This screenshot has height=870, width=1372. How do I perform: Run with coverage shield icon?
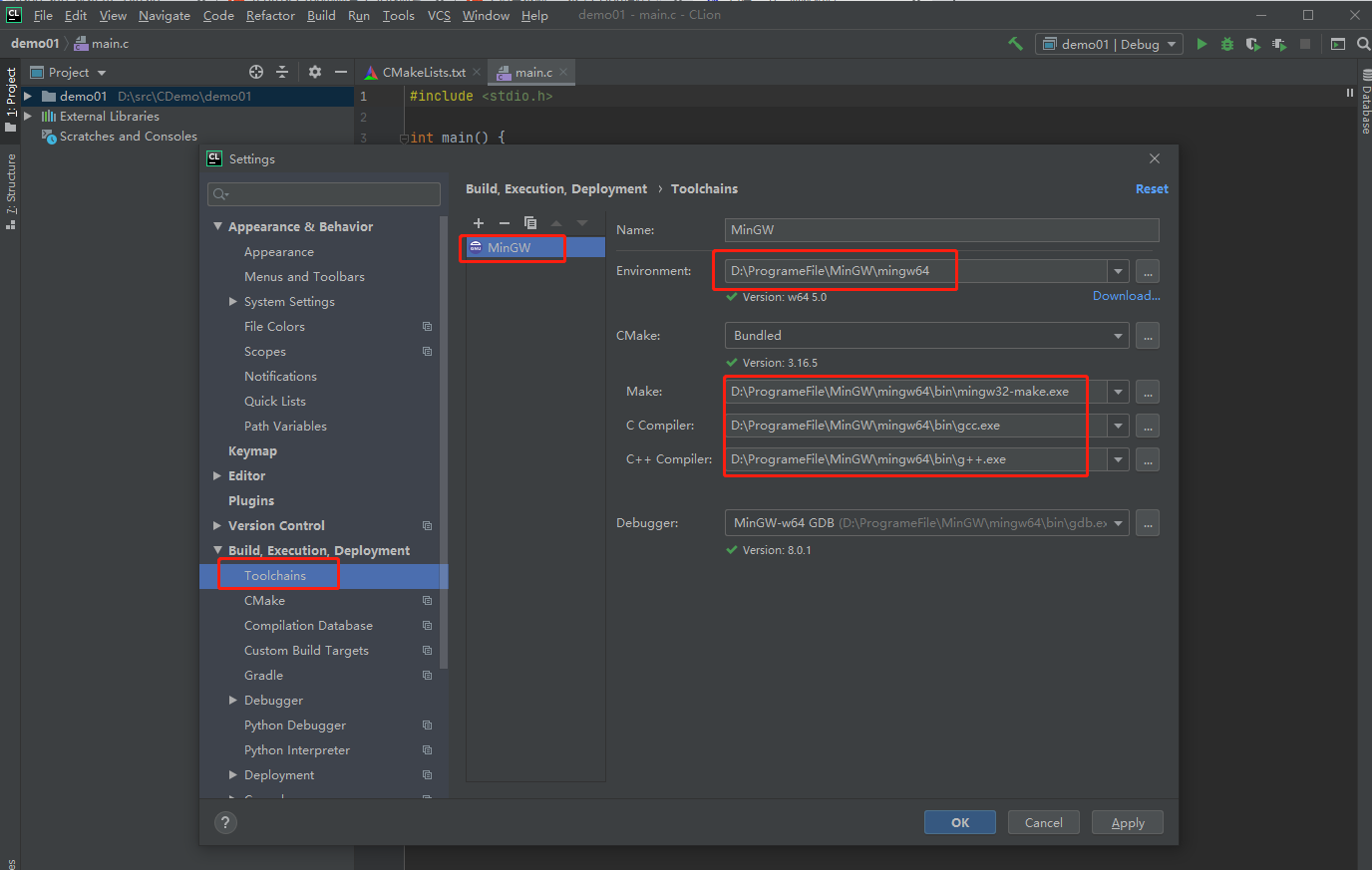(1253, 44)
